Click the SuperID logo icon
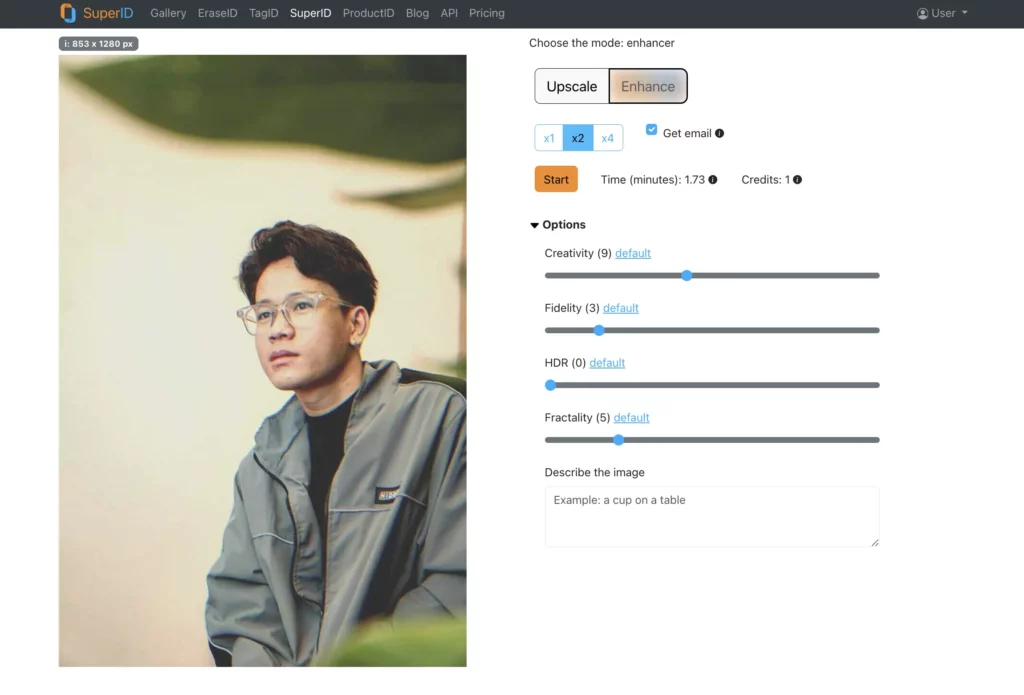 pyautogui.click(x=68, y=13)
